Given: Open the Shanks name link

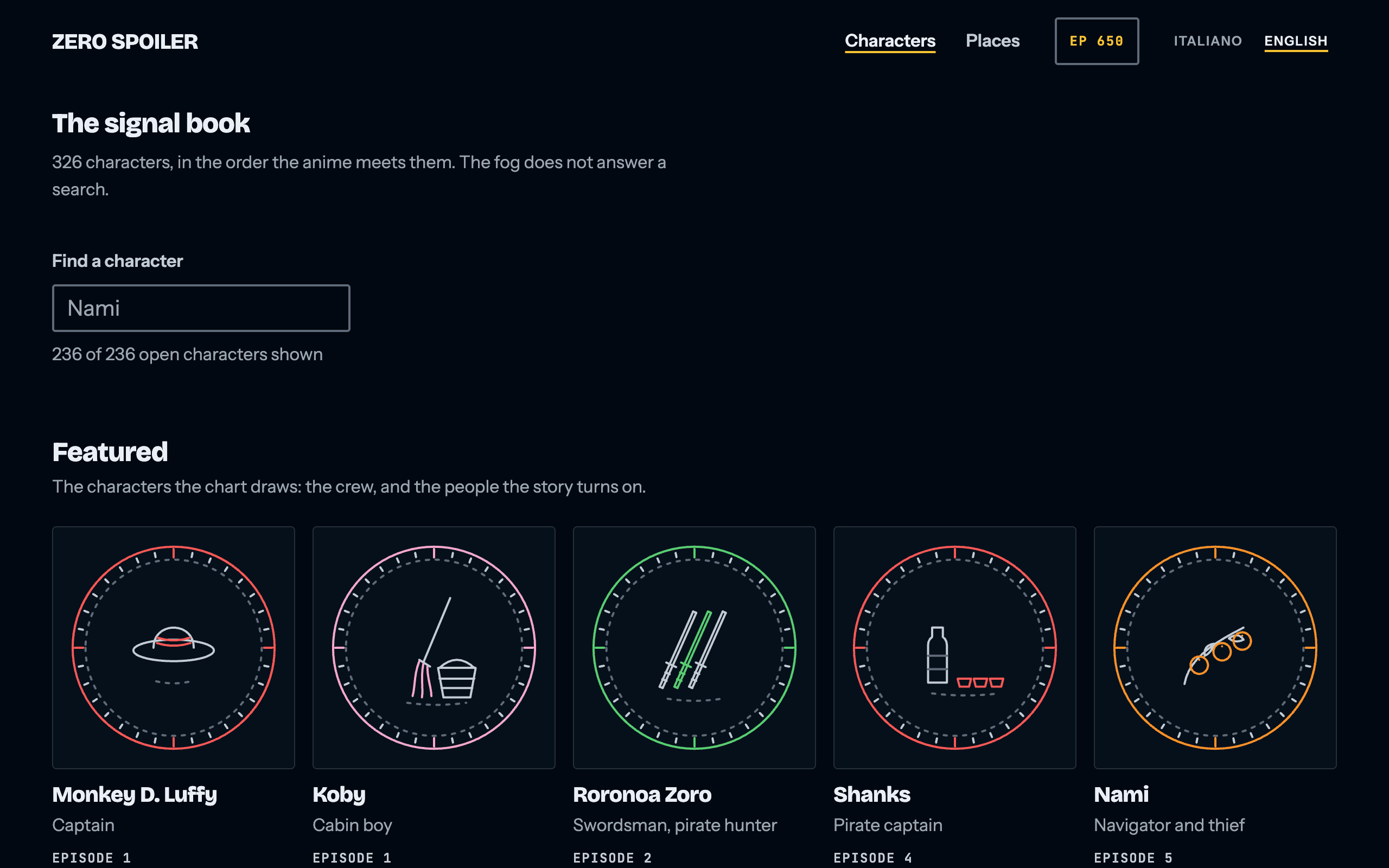Looking at the screenshot, I should [x=871, y=795].
